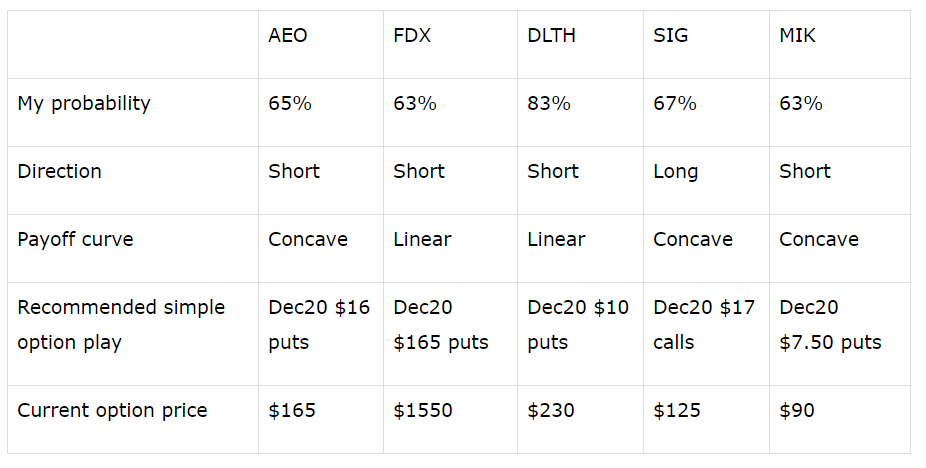Click the Current option price label
This screenshot has width=926, height=468.
[x=112, y=411]
